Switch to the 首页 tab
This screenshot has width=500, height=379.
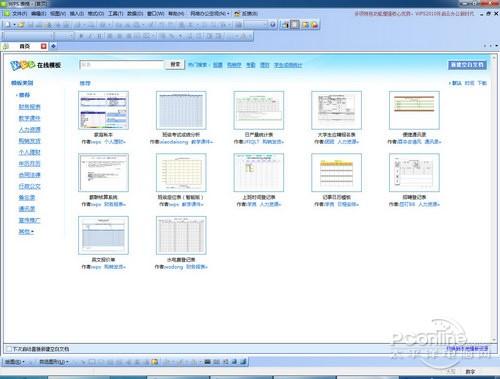click(x=25, y=46)
